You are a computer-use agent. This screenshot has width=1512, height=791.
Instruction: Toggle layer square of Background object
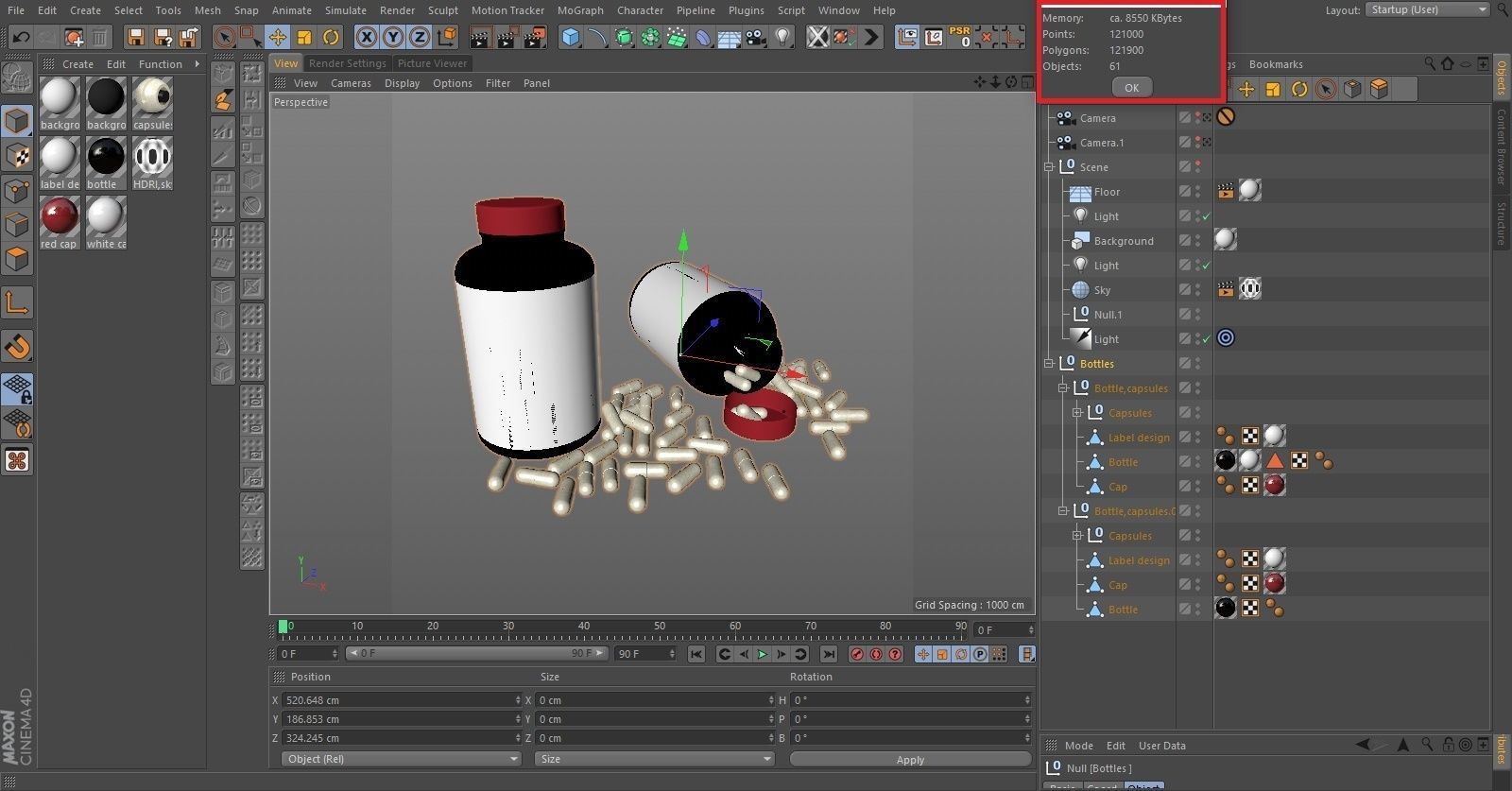pos(1184,241)
